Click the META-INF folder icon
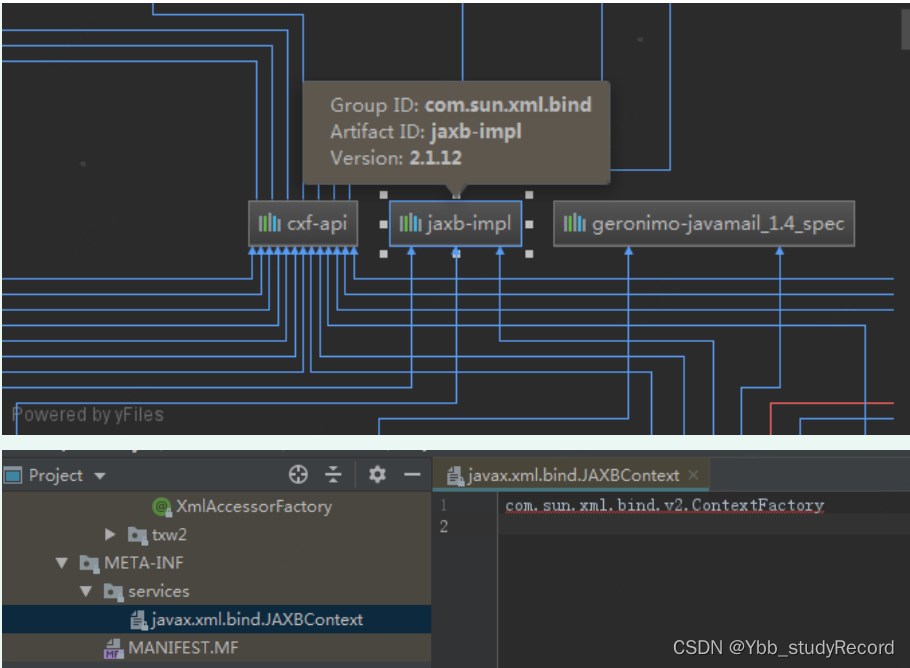Image resolution: width=910 pixels, height=668 pixels. click(x=89, y=563)
